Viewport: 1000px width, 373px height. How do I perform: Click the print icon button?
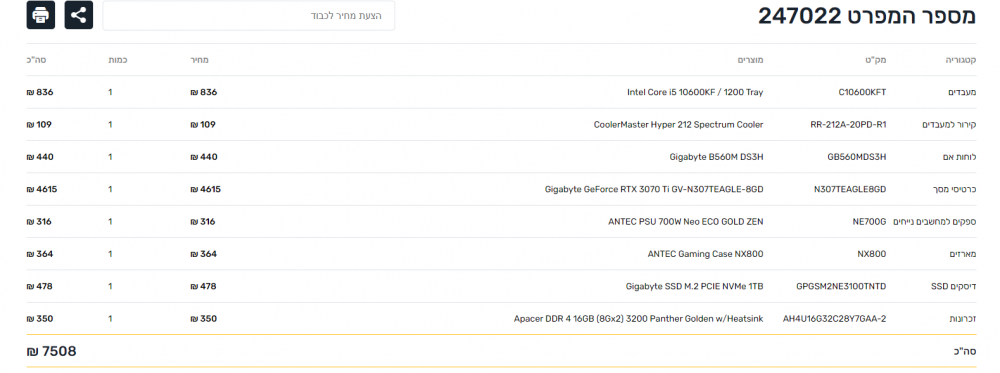tap(41, 15)
